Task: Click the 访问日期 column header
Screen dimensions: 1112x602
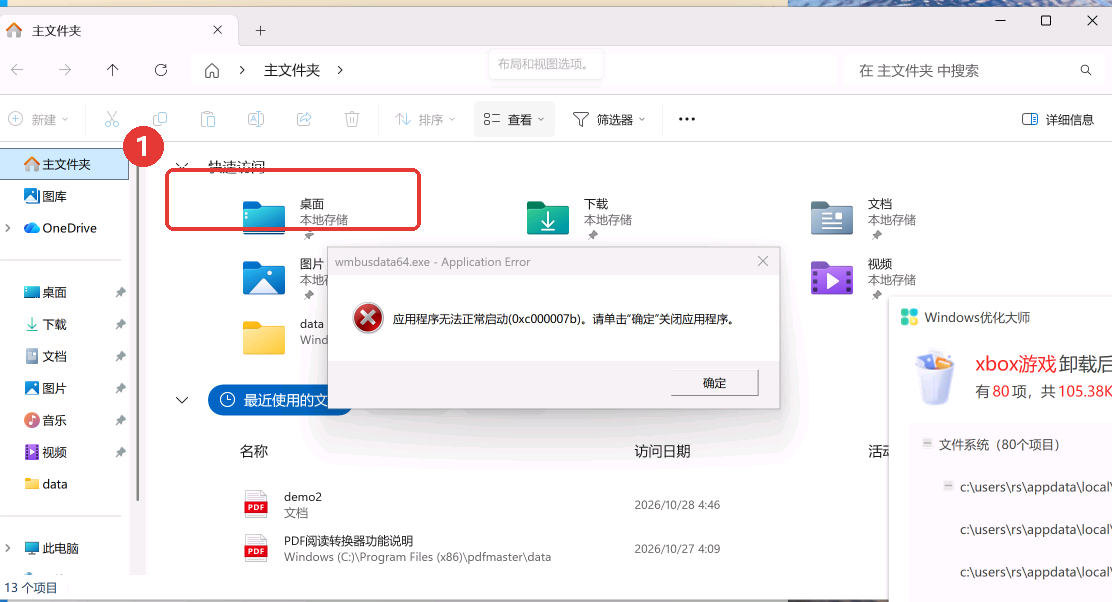Action: [662, 451]
